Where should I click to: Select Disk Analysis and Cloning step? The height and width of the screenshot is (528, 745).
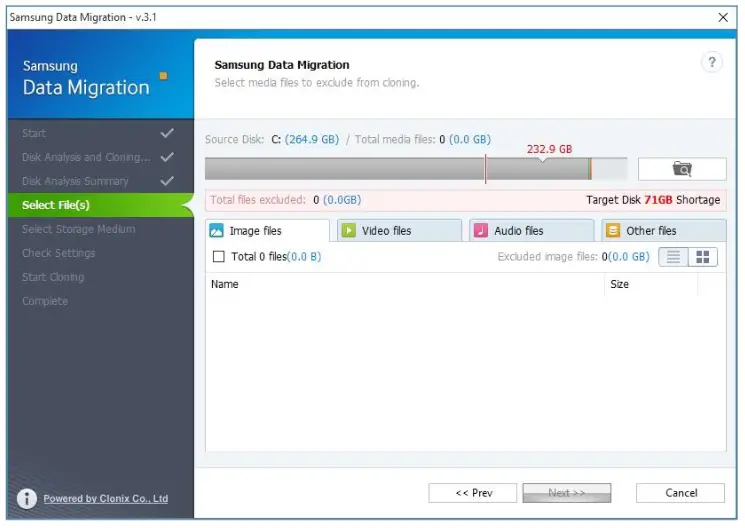pos(86,157)
